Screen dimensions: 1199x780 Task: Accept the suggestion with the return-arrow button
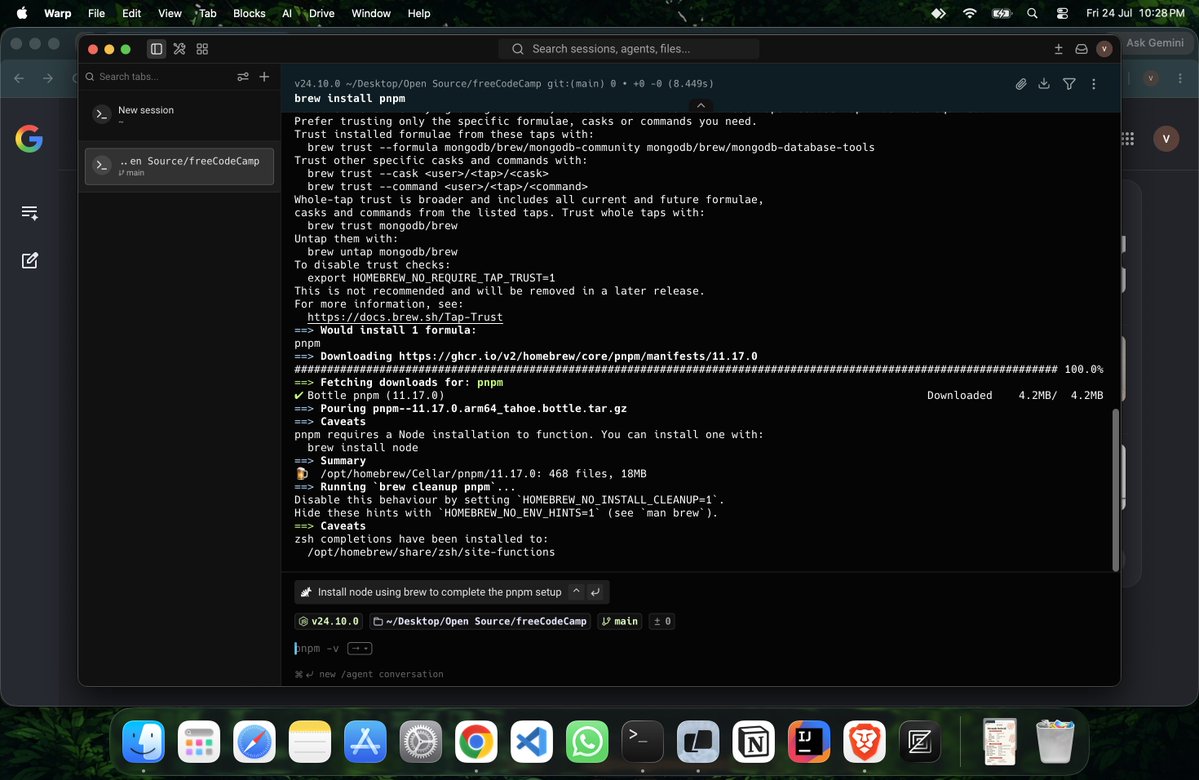(x=595, y=592)
